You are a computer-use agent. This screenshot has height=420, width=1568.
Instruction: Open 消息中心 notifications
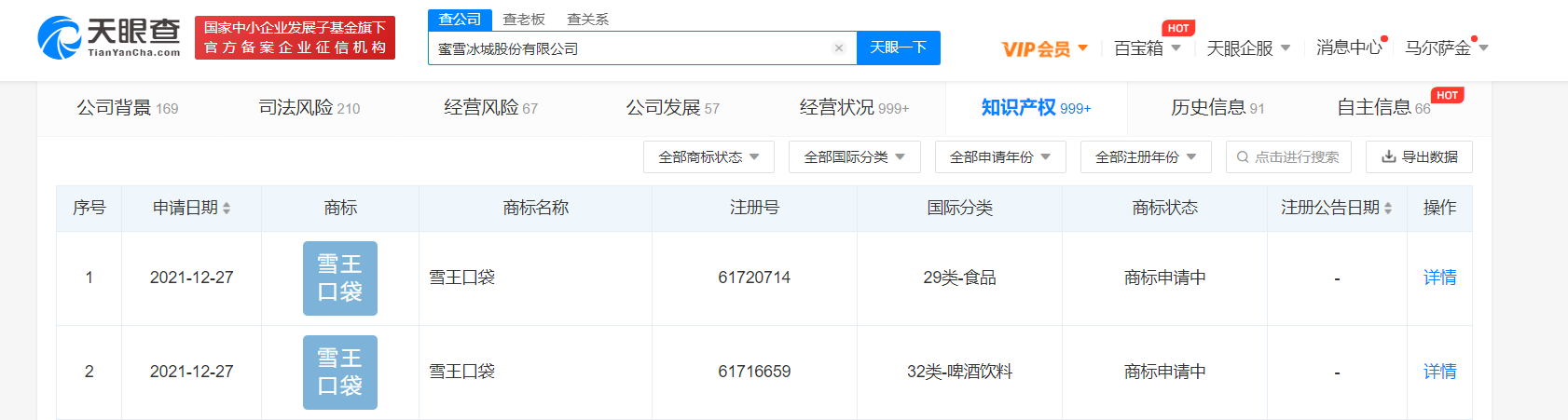1349,47
